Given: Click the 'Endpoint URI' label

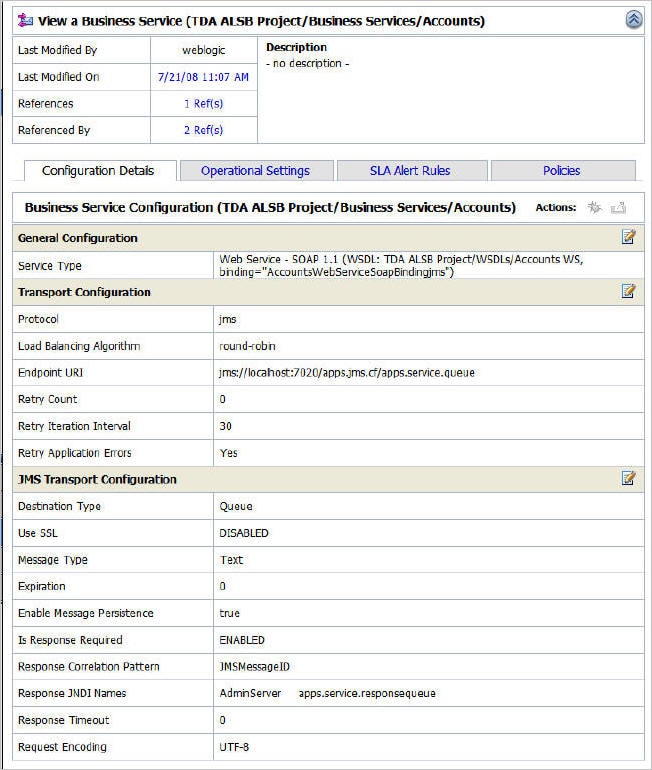Looking at the screenshot, I should pyautogui.click(x=51, y=373).
